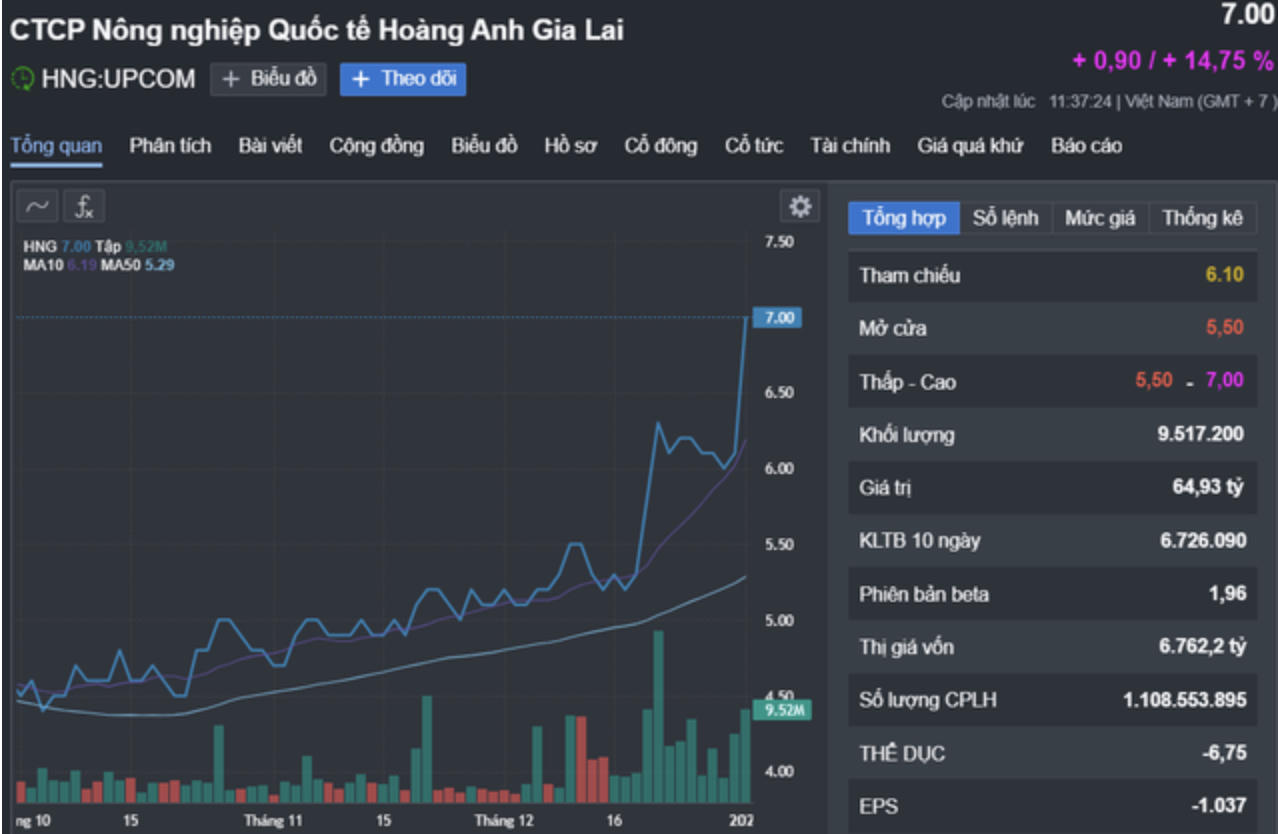This screenshot has height=834, width=1278.
Task: Select the Sổ lệnh panel tab
Action: [x=1006, y=218]
